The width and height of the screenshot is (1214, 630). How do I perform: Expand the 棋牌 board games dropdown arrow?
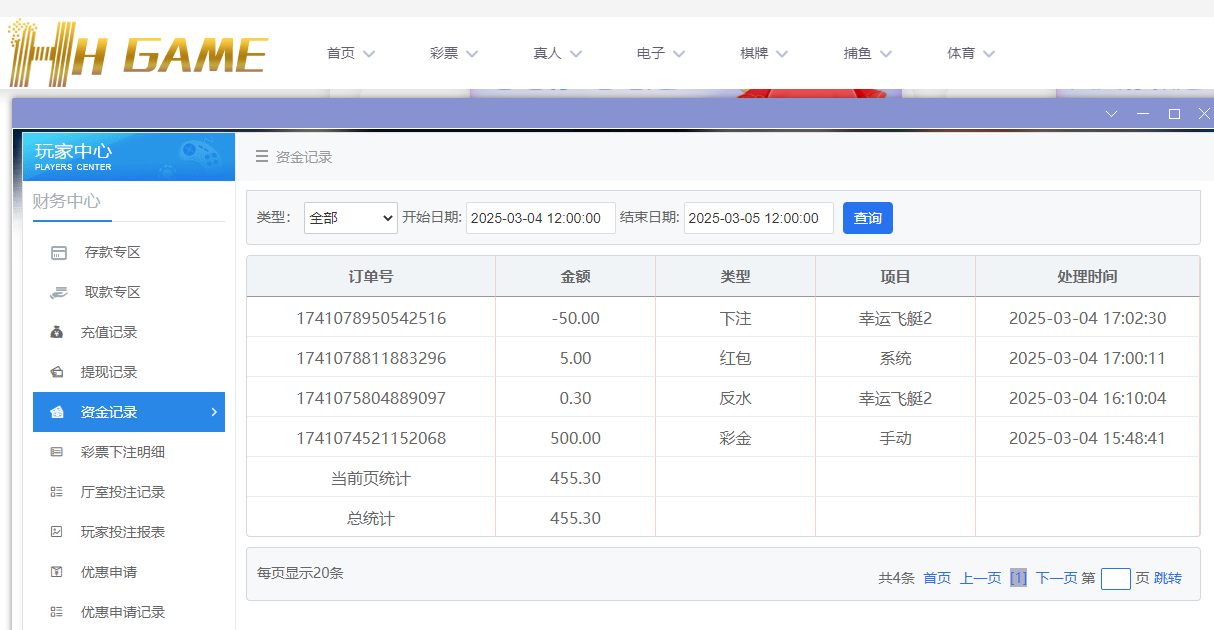click(783, 54)
